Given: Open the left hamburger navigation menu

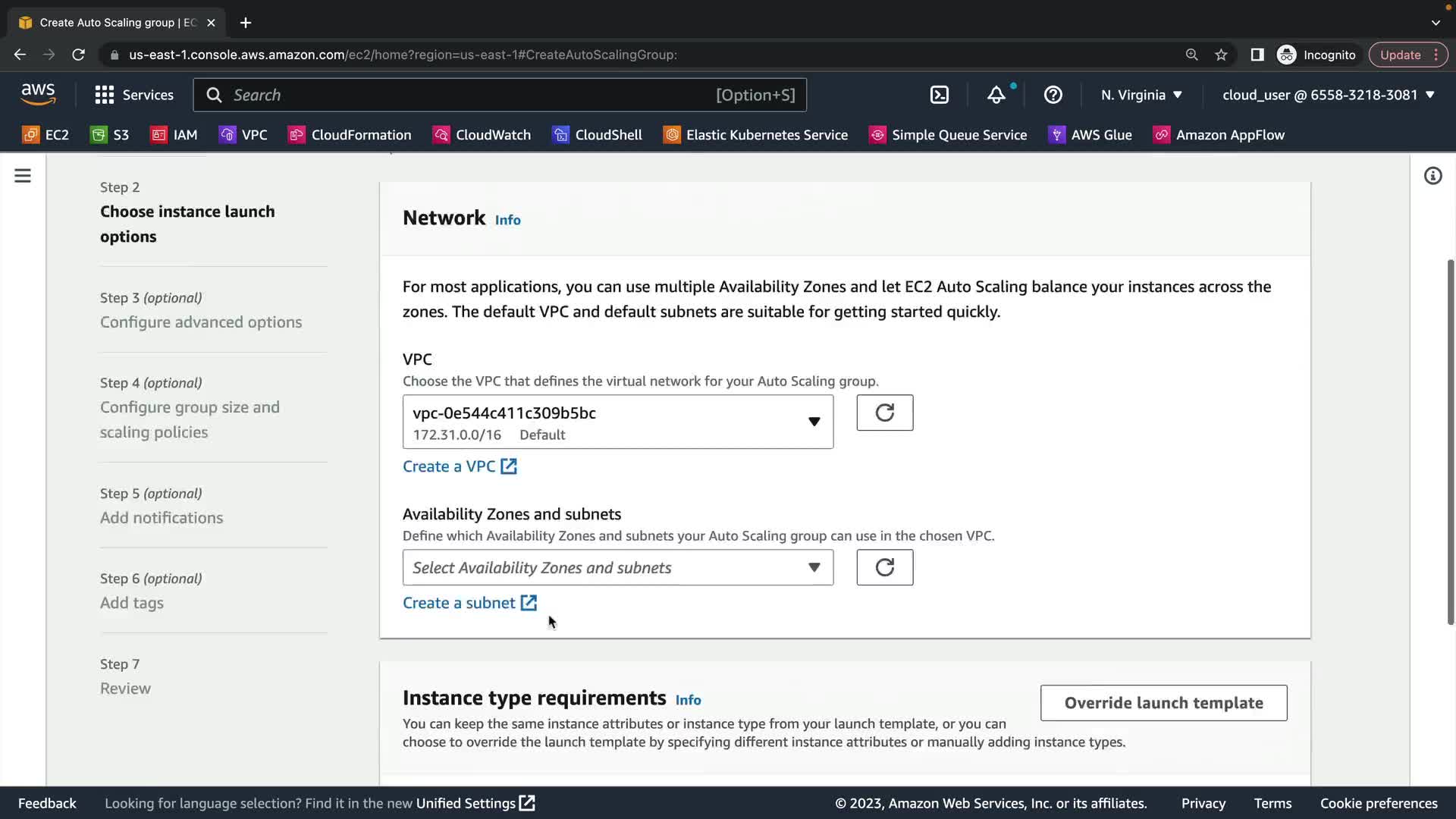Looking at the screenshot, I should pyautogui.click(x=23, y=176).
